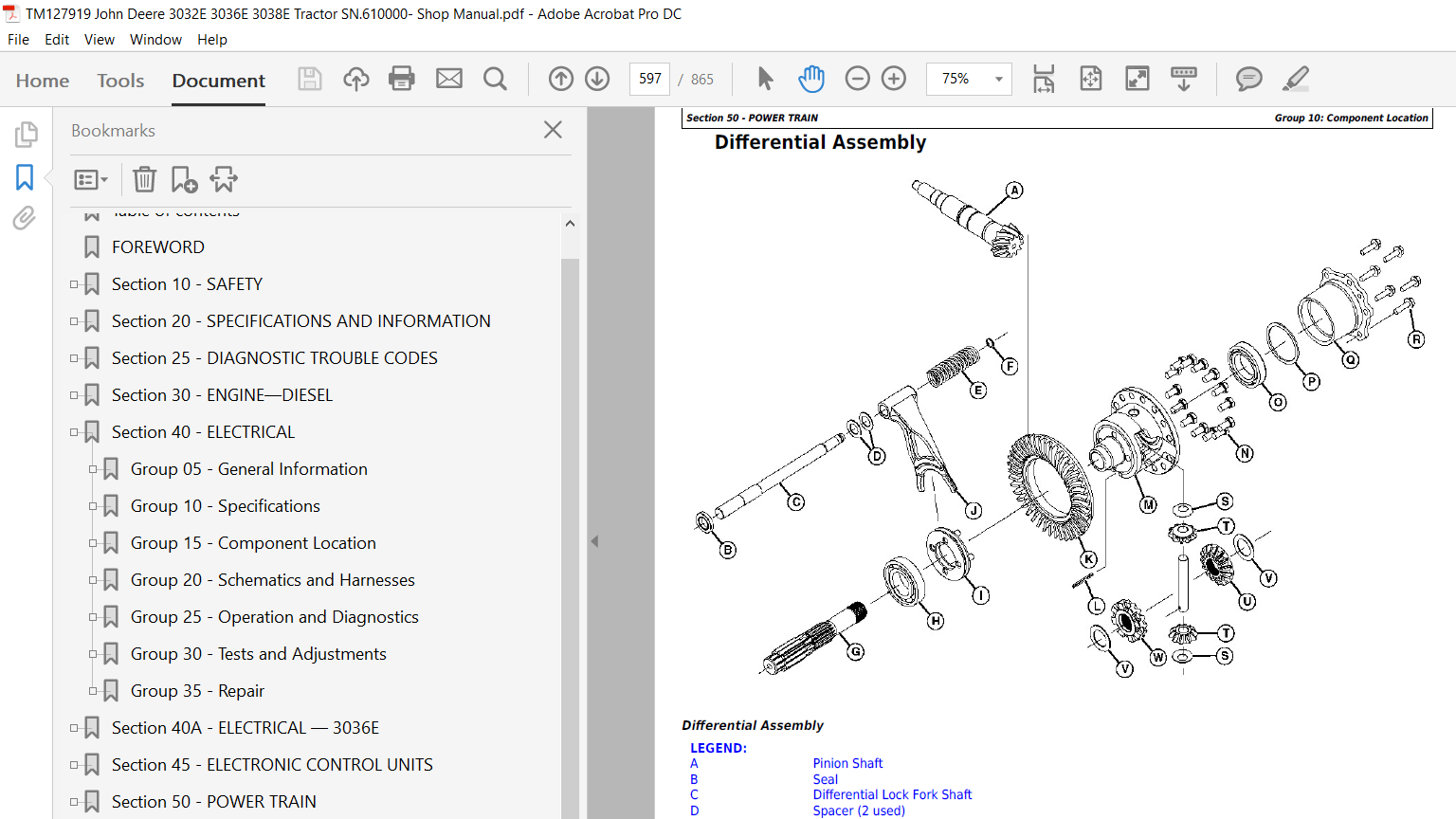Click the page number input field
The height and width of the screenshot is (819, 1456).
coord(650,79)
